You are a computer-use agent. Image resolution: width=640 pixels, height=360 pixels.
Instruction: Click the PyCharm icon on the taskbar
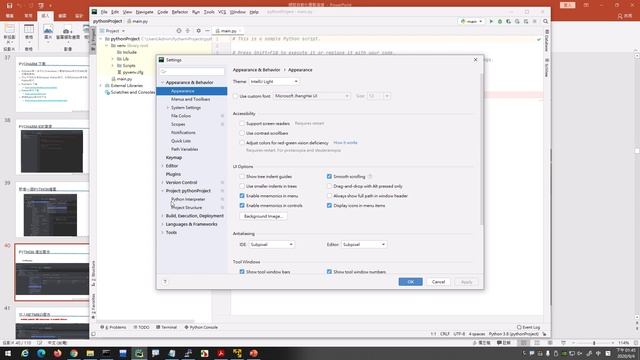139,353
